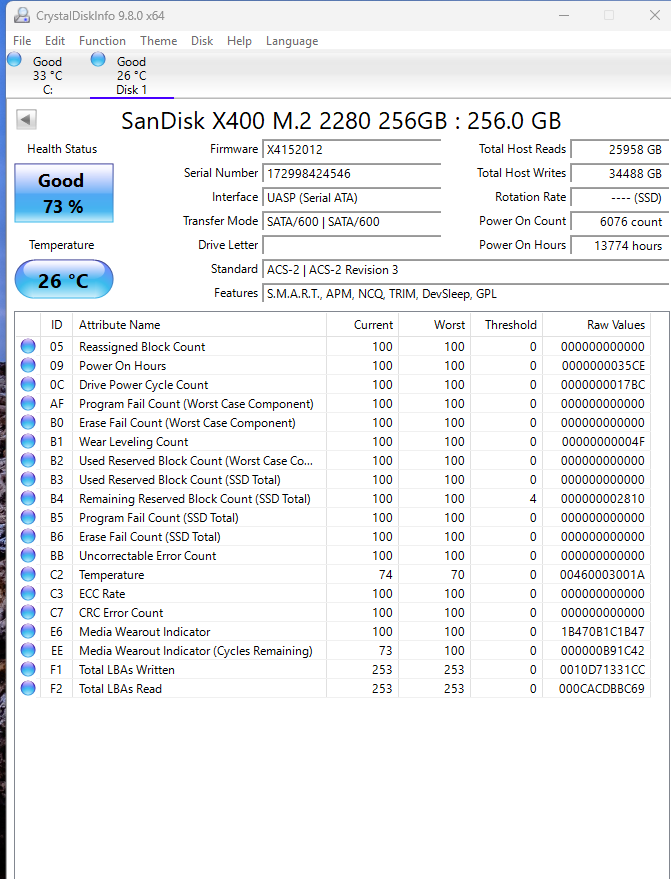Click status orb for CRC Error Count

tap(28, 613)
